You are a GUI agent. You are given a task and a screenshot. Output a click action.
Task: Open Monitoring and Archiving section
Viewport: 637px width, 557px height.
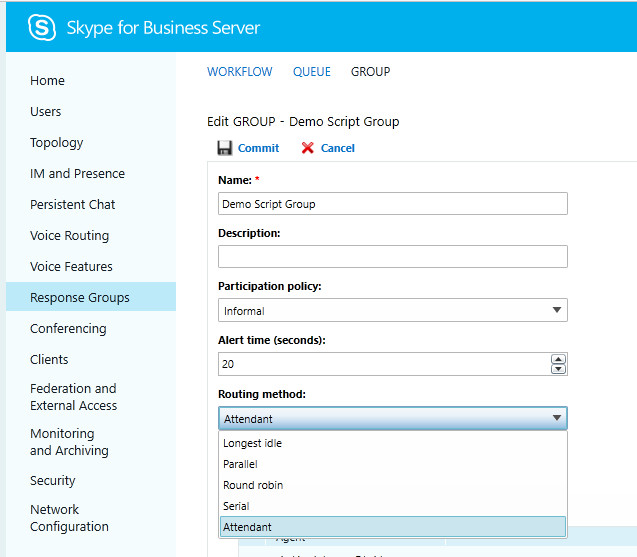click(69, 442)
